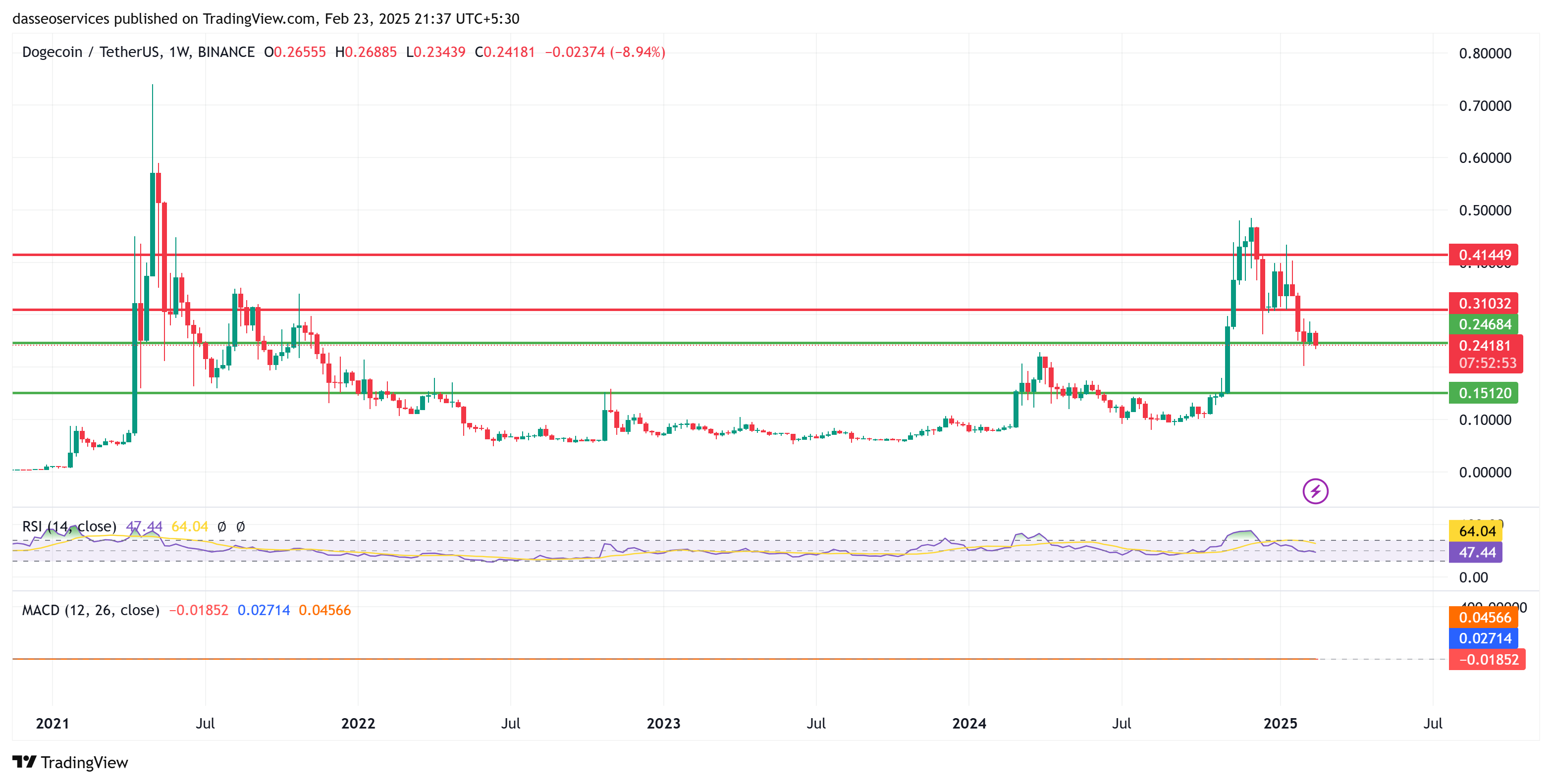
Task: Click the blue 0.02714 MACD tag
Action: point(1483,638)
